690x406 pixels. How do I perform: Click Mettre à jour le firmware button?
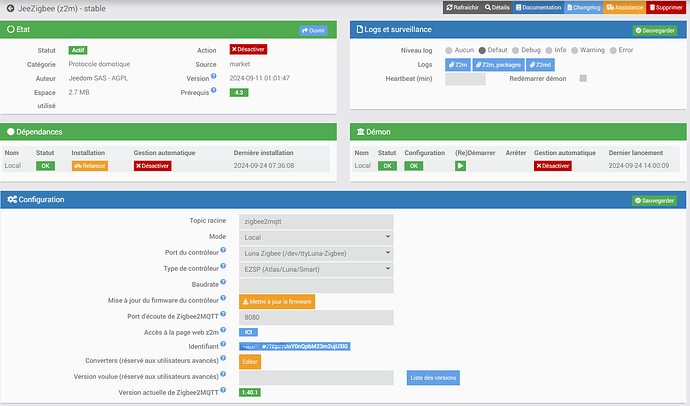click(x=277, y=302)
